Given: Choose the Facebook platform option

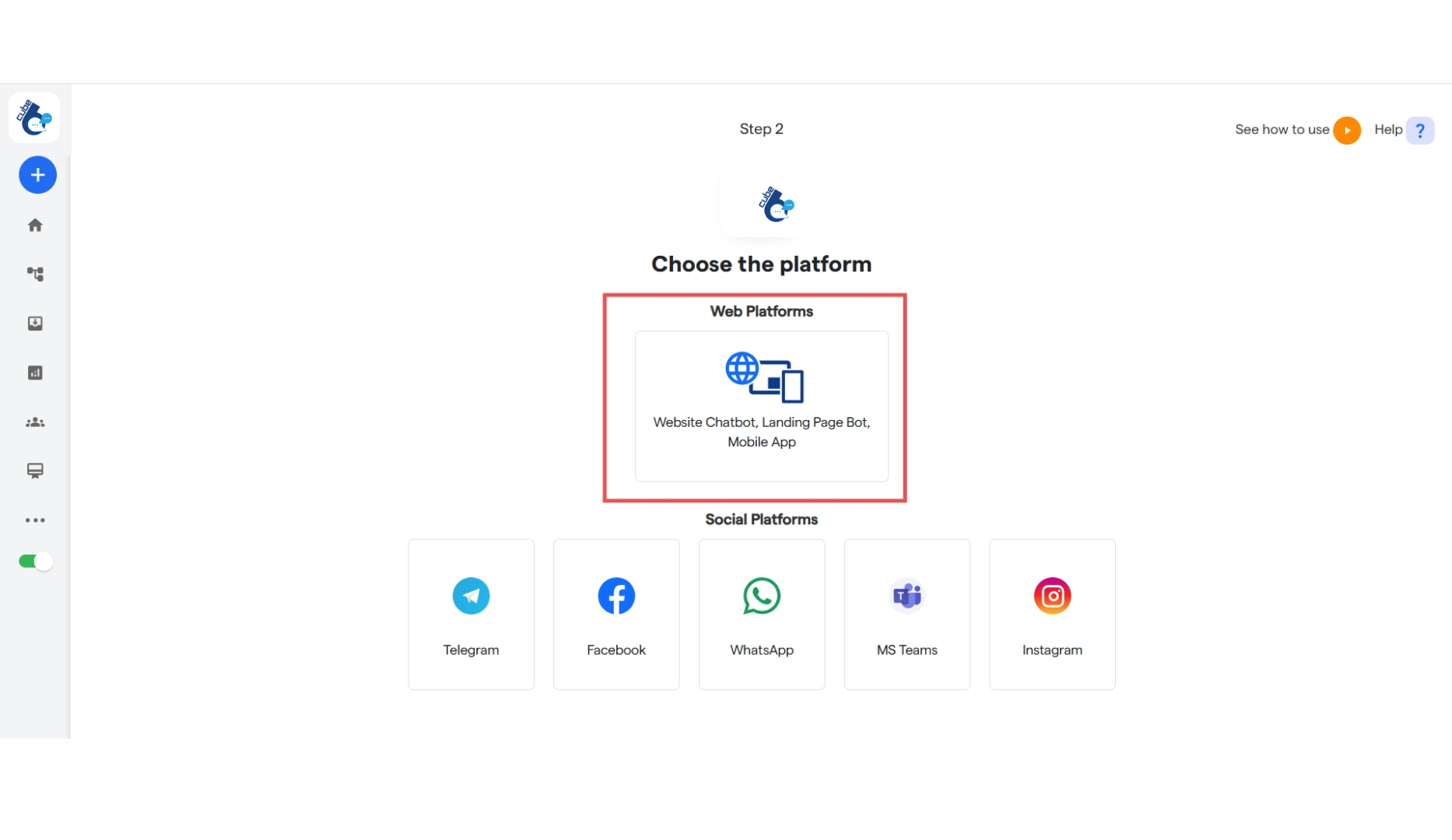Looking at the screenshot, I should [x=616, y=614].
